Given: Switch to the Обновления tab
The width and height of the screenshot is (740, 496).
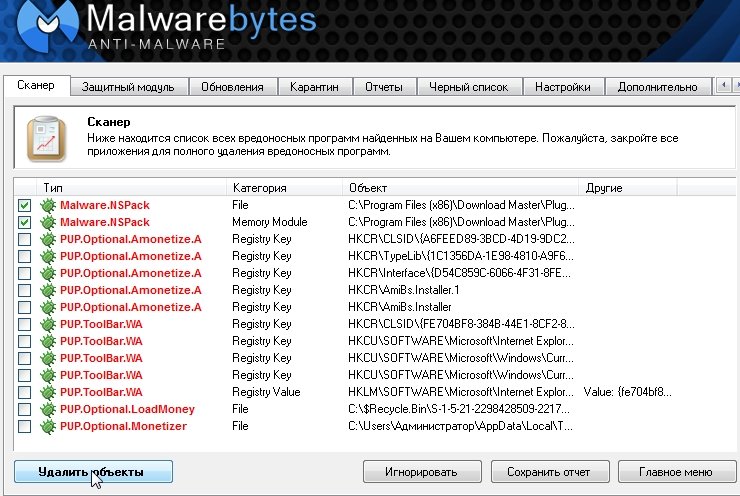Looking at the screenshot, I should (232, 87).
